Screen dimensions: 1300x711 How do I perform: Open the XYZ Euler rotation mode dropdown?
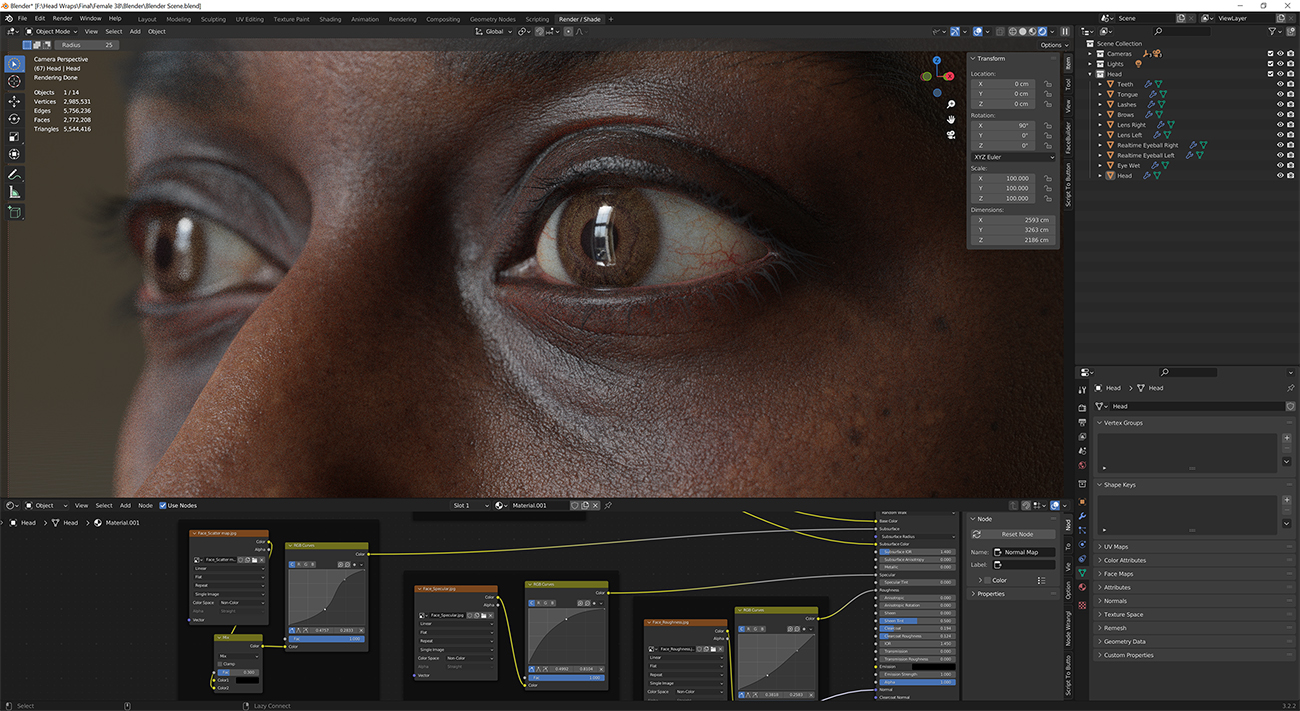(x=1013, y=156)
